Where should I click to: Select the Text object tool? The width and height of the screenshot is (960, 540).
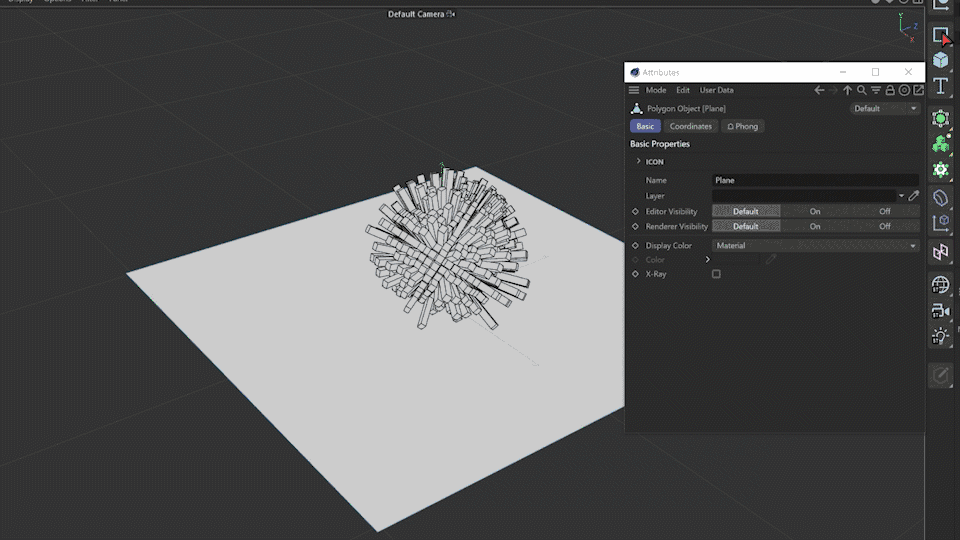(940, 86)
